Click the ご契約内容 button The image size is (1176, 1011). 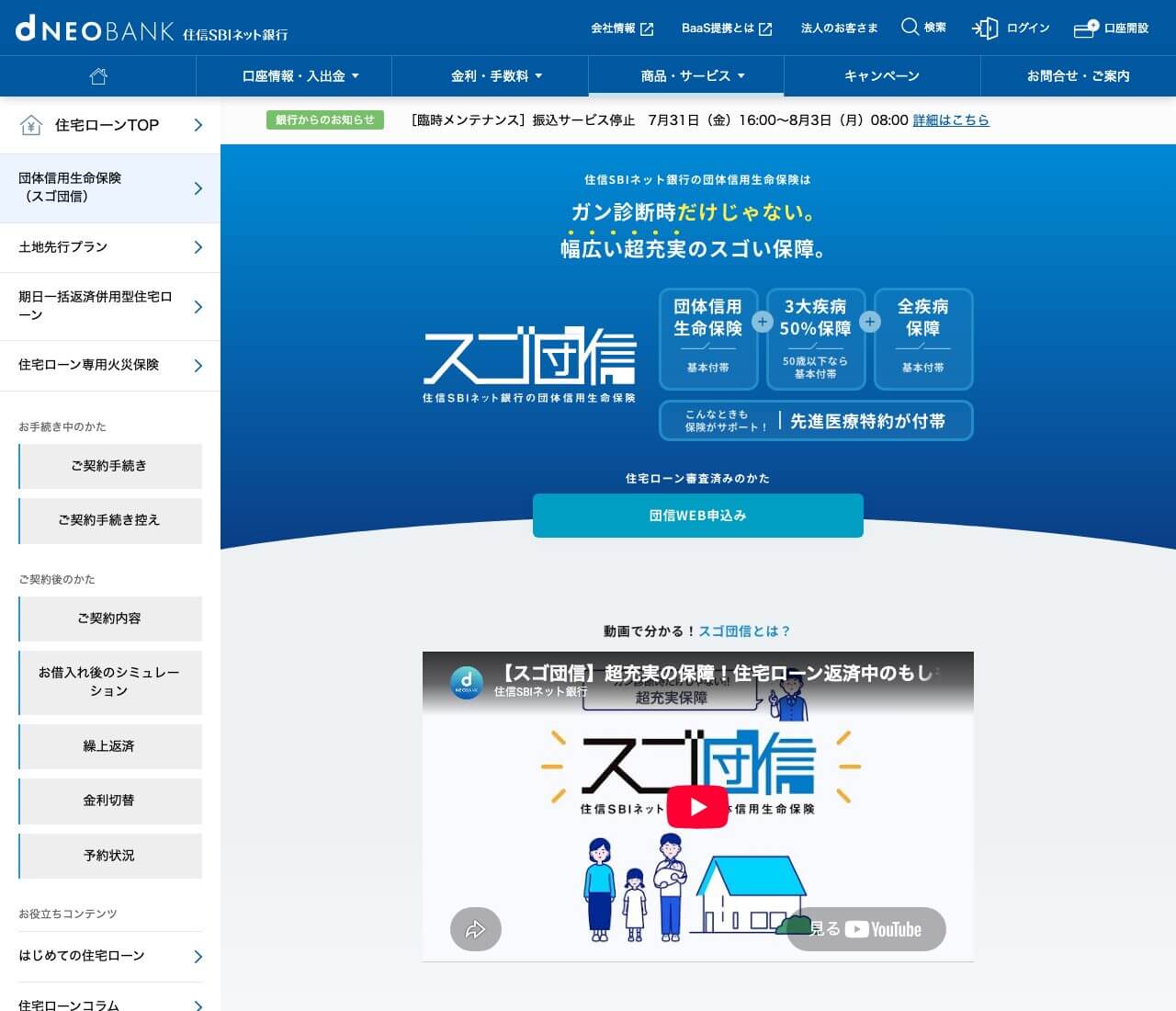point(110,619)
